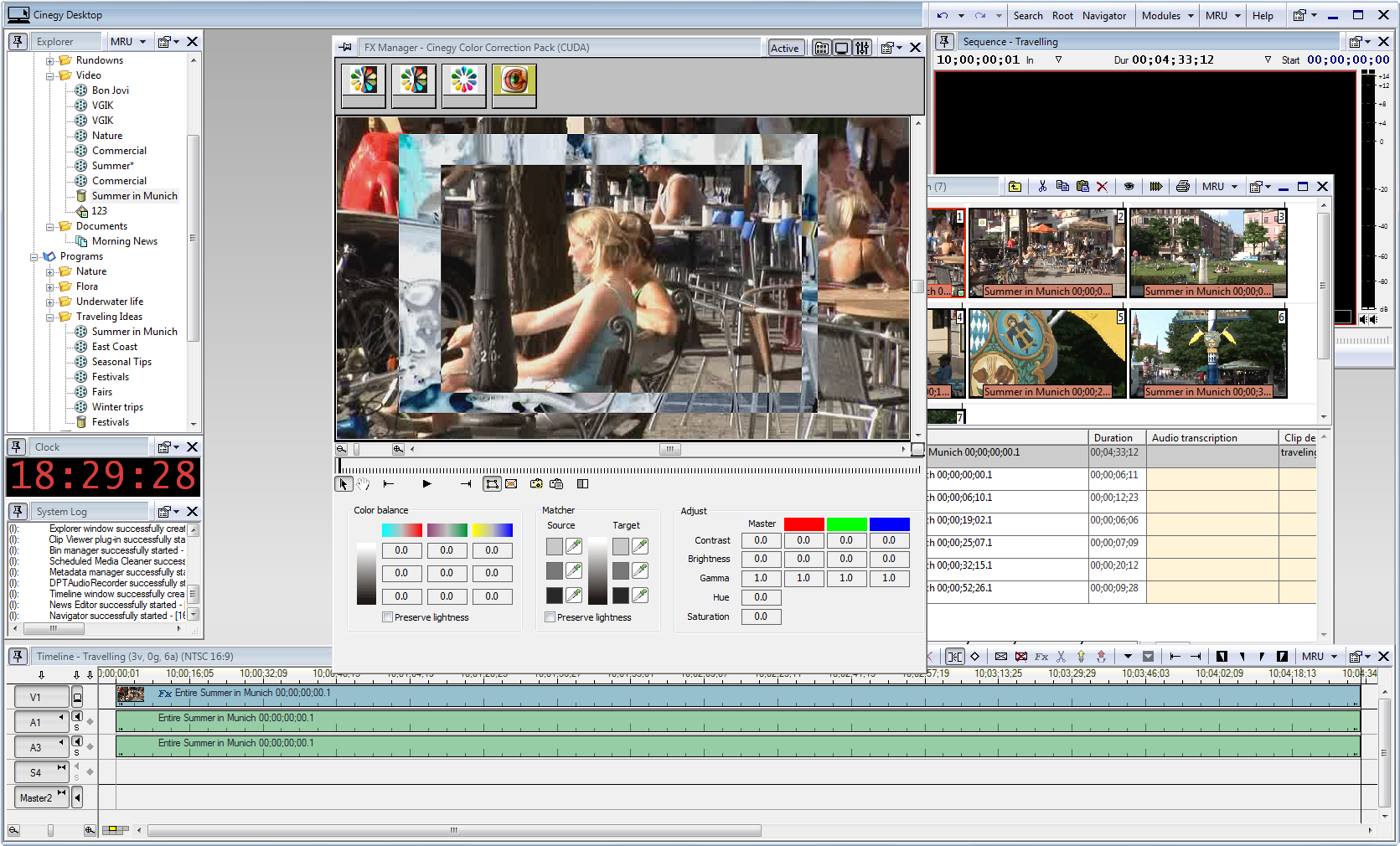
Task: Open the top bar MRU menu
Action: (1223, 16)
